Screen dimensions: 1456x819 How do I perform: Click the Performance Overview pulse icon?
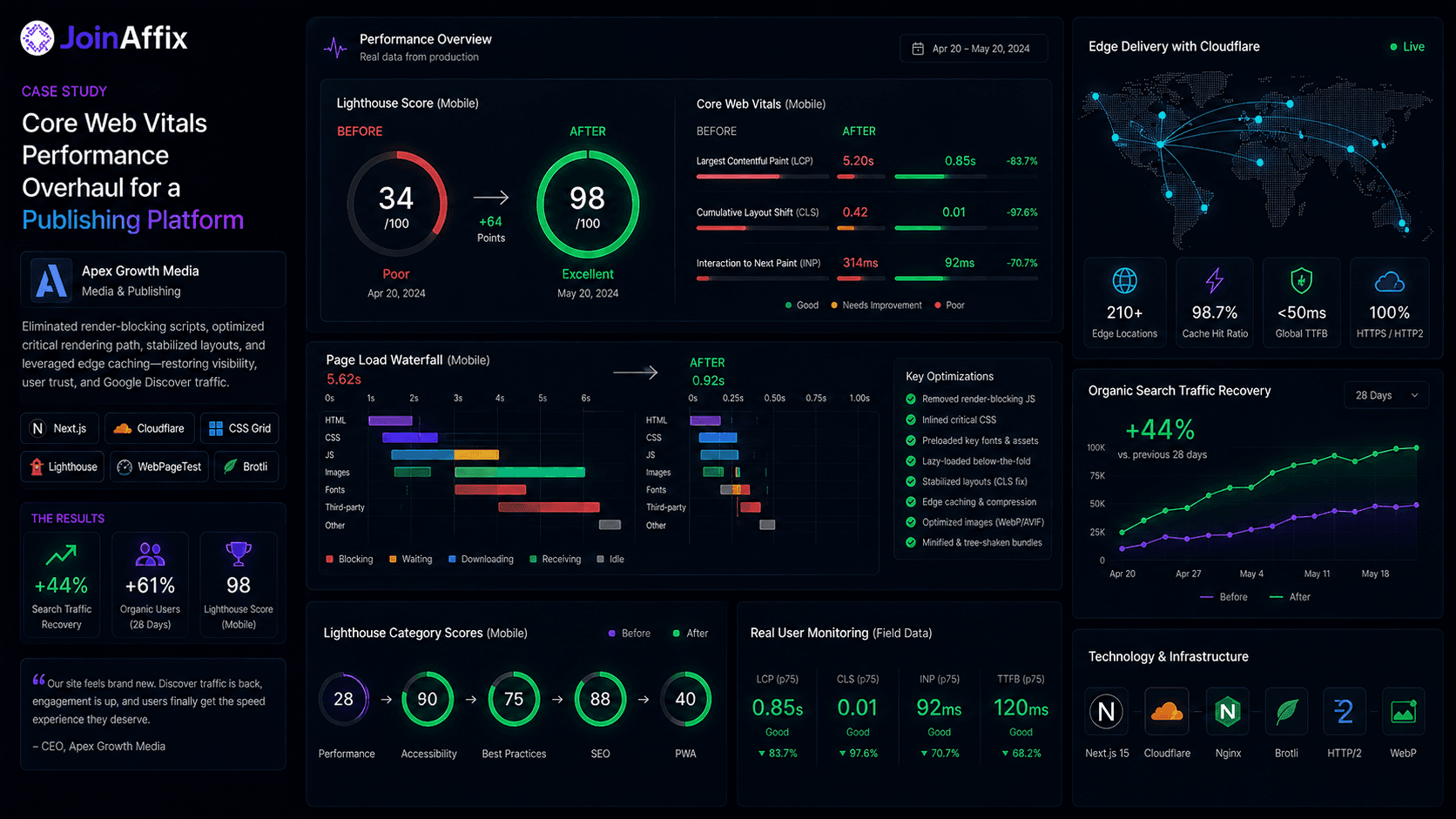tap(335, 48)
